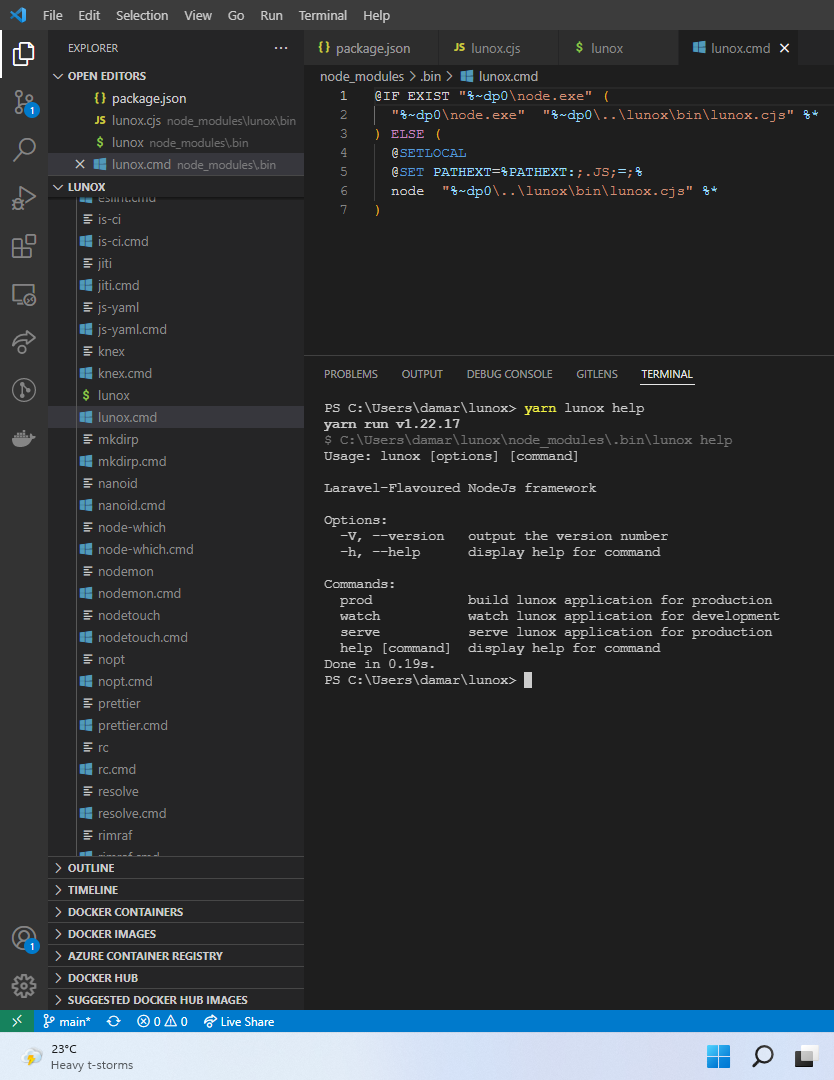Click main* branch in status bar
Viewport: 834px width, 1080px height.
point(67,1021)
